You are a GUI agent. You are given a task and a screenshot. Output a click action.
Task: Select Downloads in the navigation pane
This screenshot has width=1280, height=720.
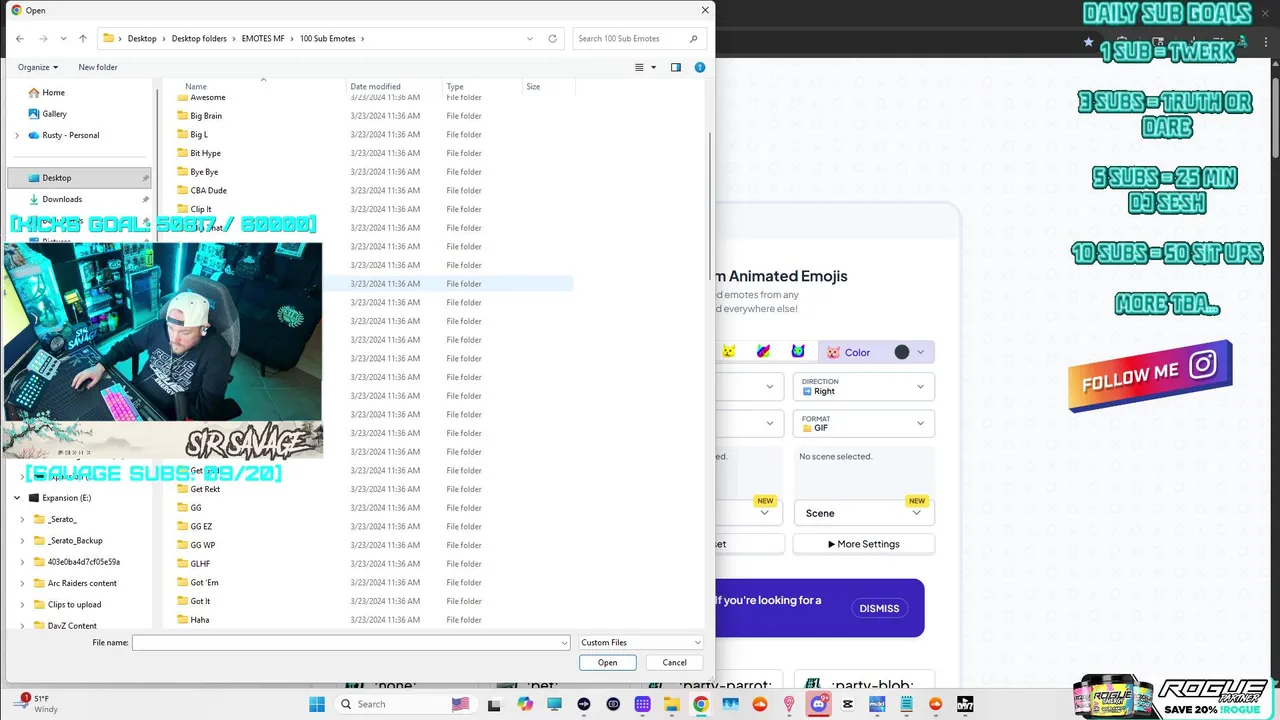pyautogui.click(x=62, y=199)
